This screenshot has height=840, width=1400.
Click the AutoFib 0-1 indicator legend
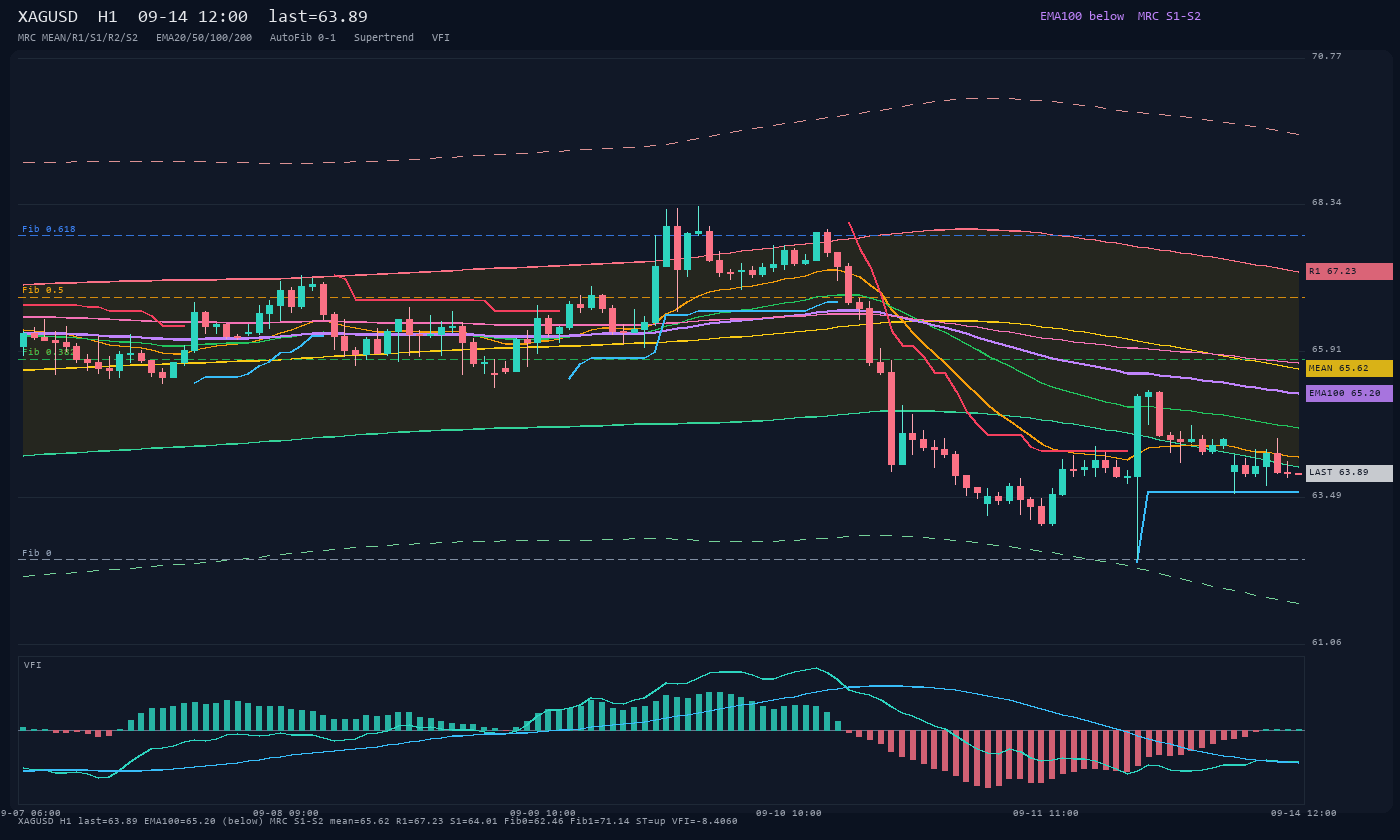303,38
